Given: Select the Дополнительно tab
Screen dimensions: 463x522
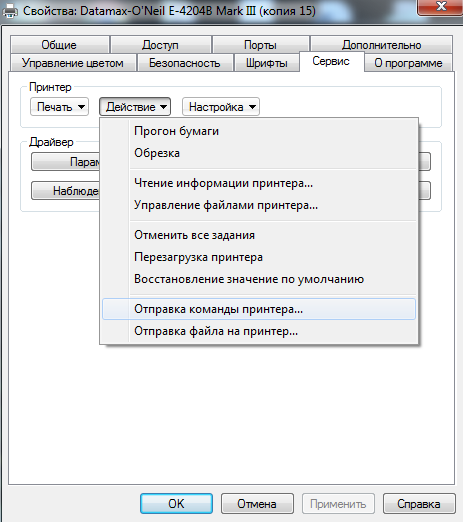Looking at the screenshot, I should [x=381, y=45].
